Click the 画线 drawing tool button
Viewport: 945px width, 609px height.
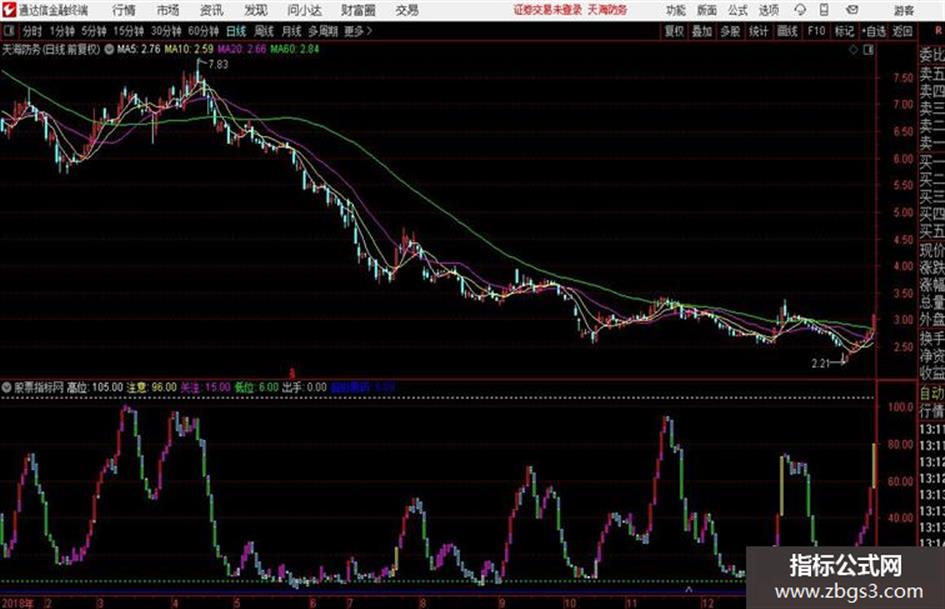coord(787,31)
